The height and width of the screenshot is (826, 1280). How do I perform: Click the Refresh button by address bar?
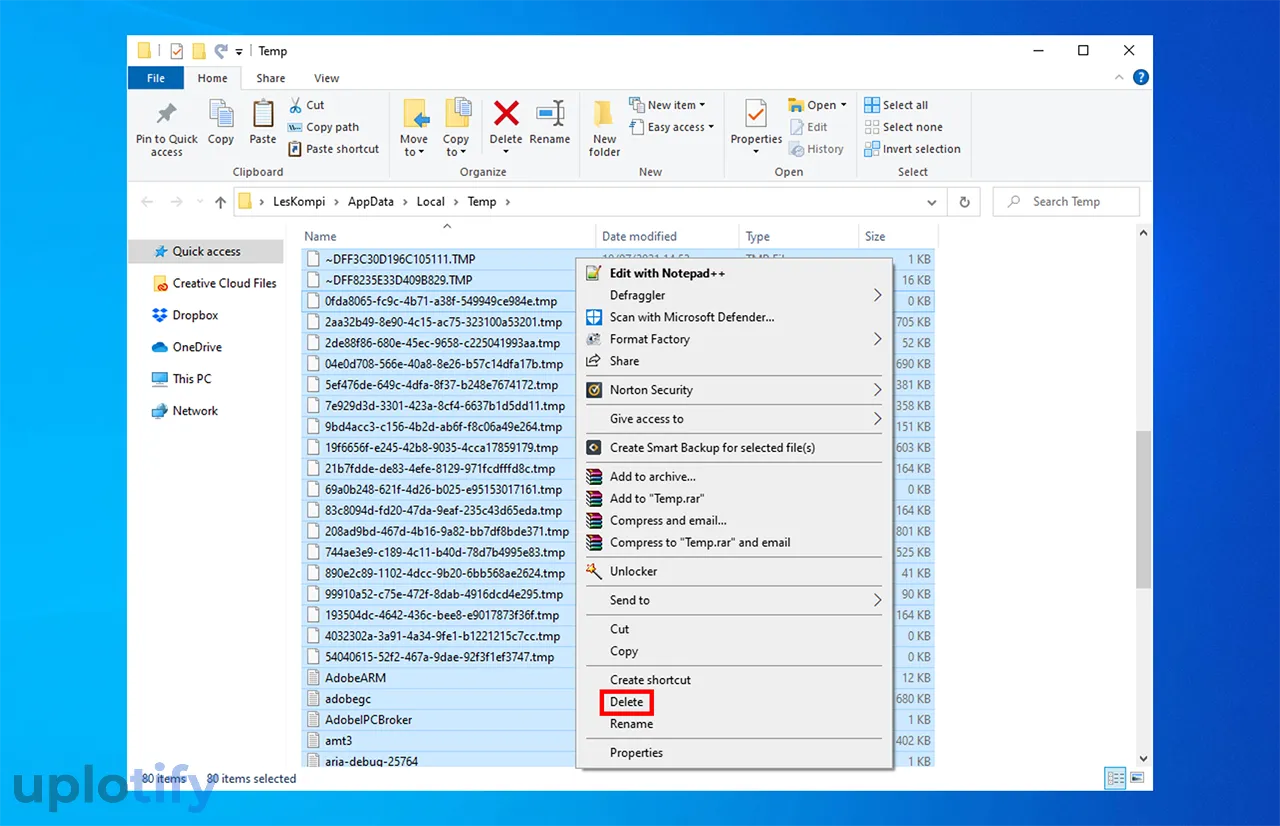[x=964, y=202]
